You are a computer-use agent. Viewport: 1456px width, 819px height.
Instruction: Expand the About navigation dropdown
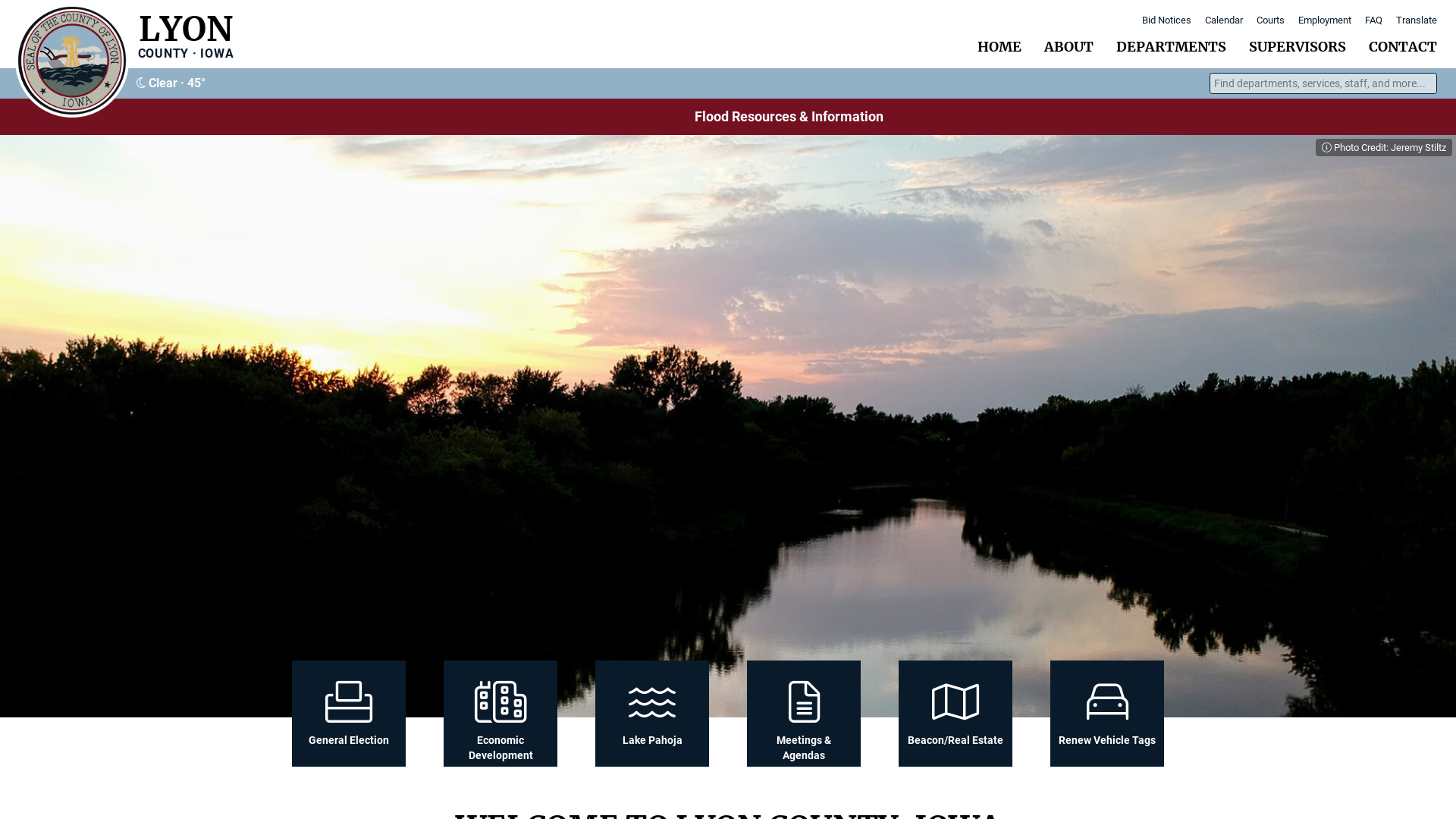(1069, 47)
